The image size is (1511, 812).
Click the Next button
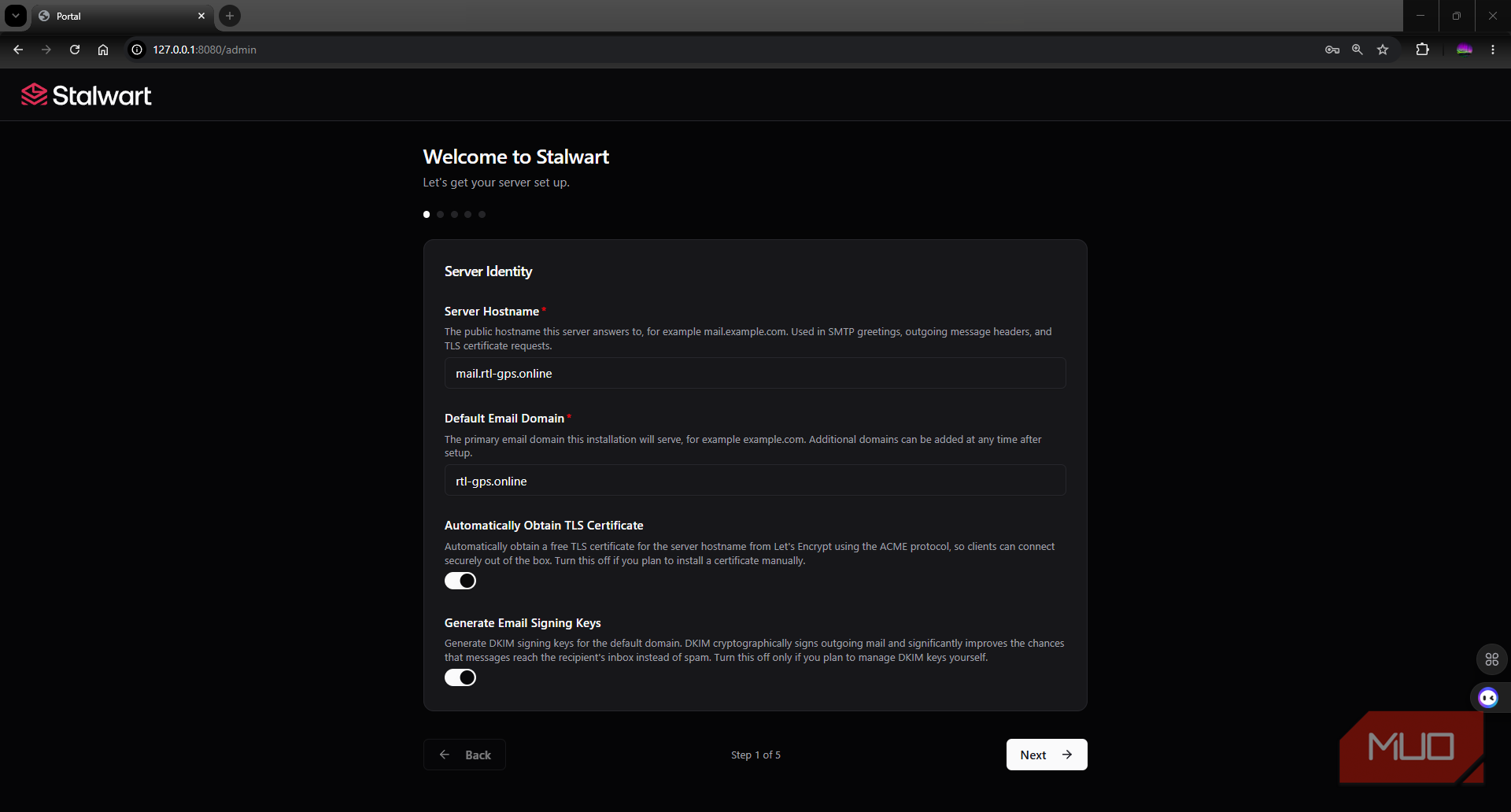(1047, 755)
